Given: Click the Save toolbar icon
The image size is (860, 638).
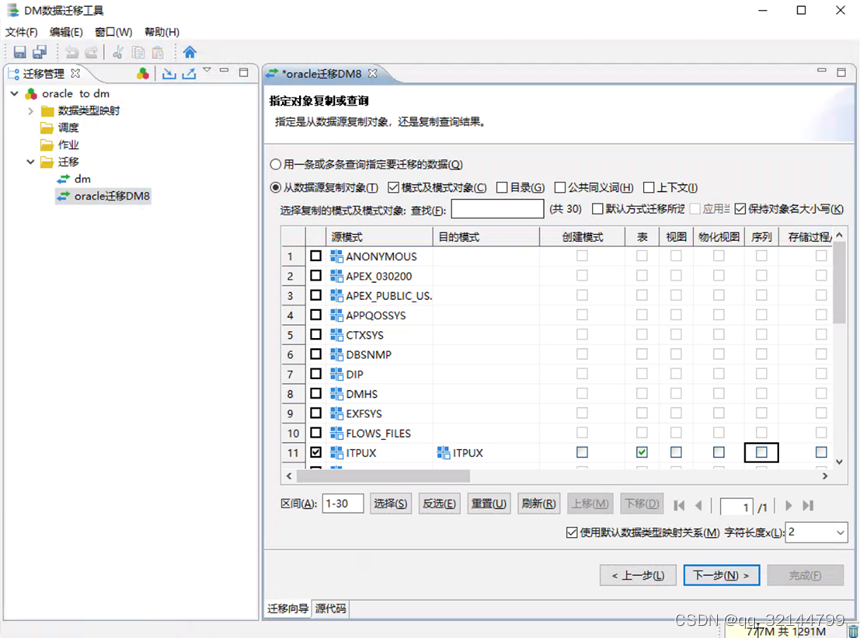Looking at the screenshot, I should (20, 52).
